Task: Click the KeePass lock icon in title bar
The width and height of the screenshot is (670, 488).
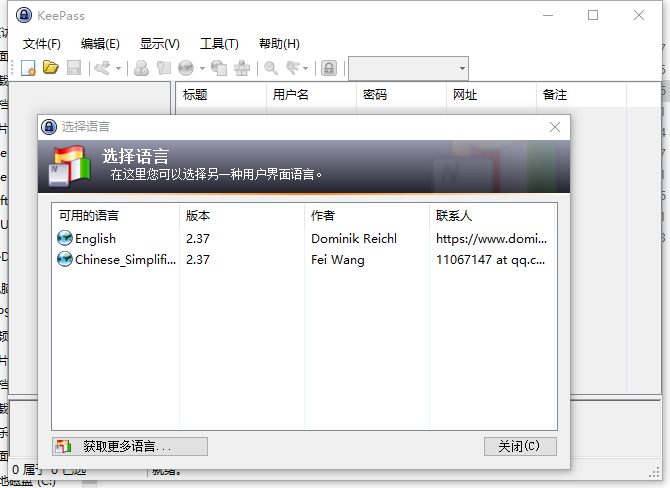Action: click(x=24, y=15)
